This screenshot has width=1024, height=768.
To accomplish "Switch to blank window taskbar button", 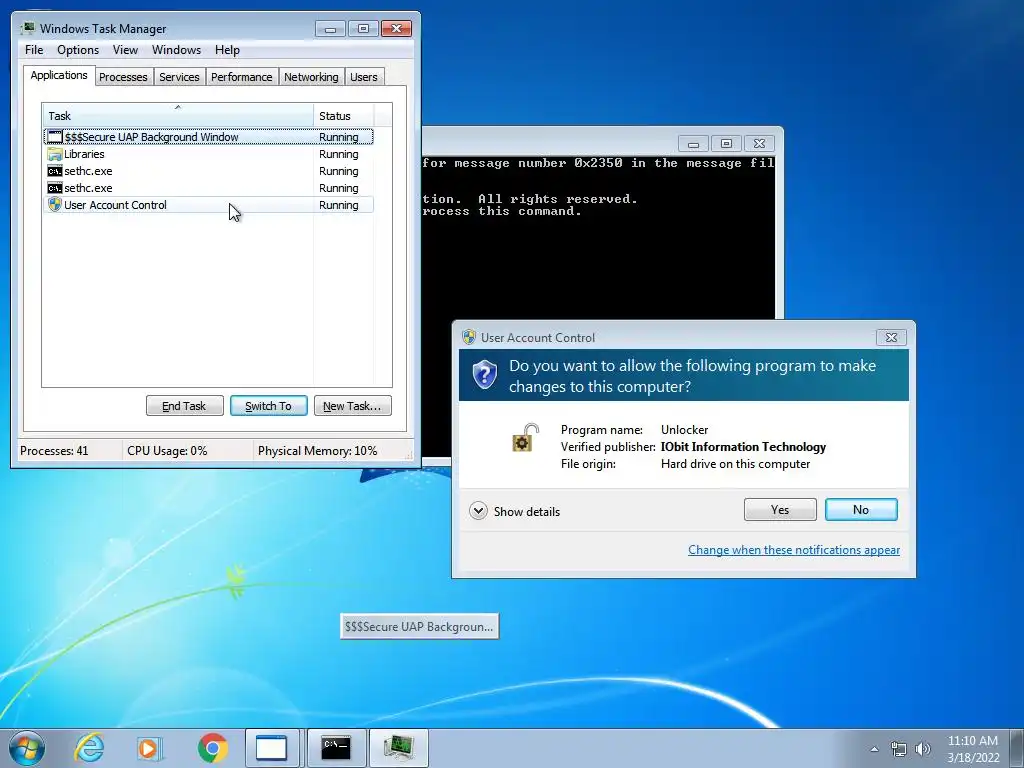I will tap(272, 748).
